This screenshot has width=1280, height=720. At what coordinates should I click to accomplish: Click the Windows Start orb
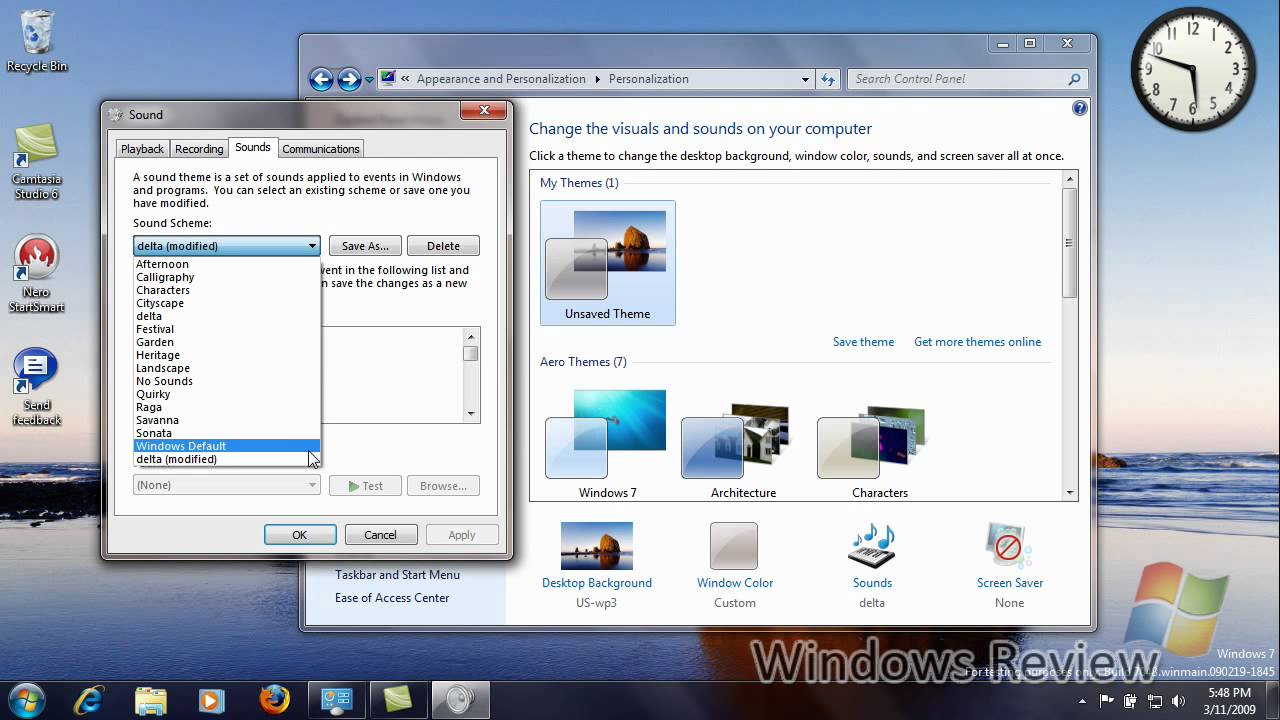point(26,698)
